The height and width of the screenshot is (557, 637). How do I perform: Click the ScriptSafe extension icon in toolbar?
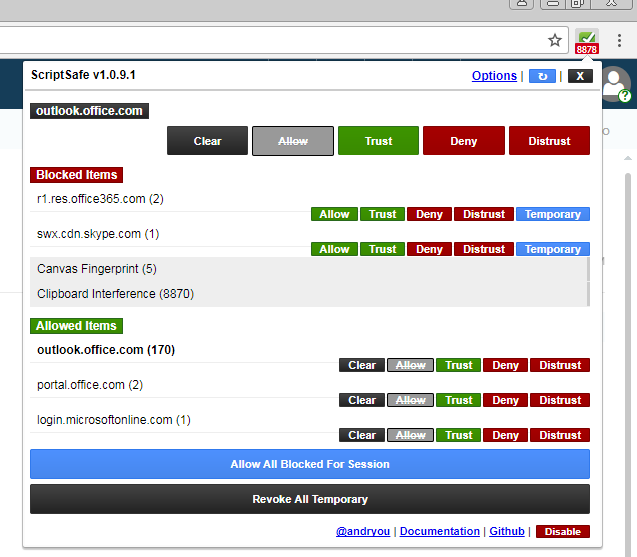[x=587, y=41]
